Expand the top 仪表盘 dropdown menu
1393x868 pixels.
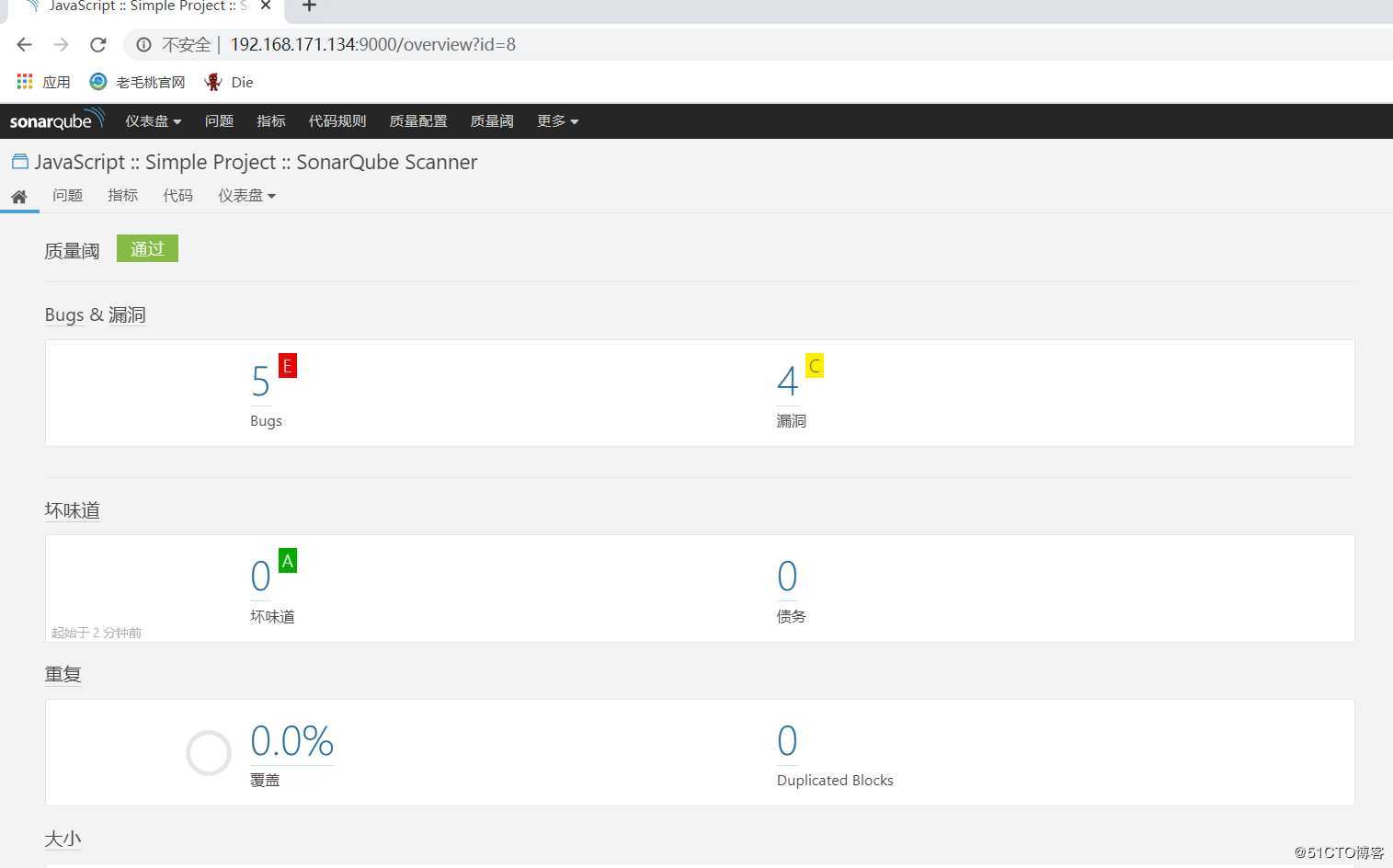pos(154,121)
